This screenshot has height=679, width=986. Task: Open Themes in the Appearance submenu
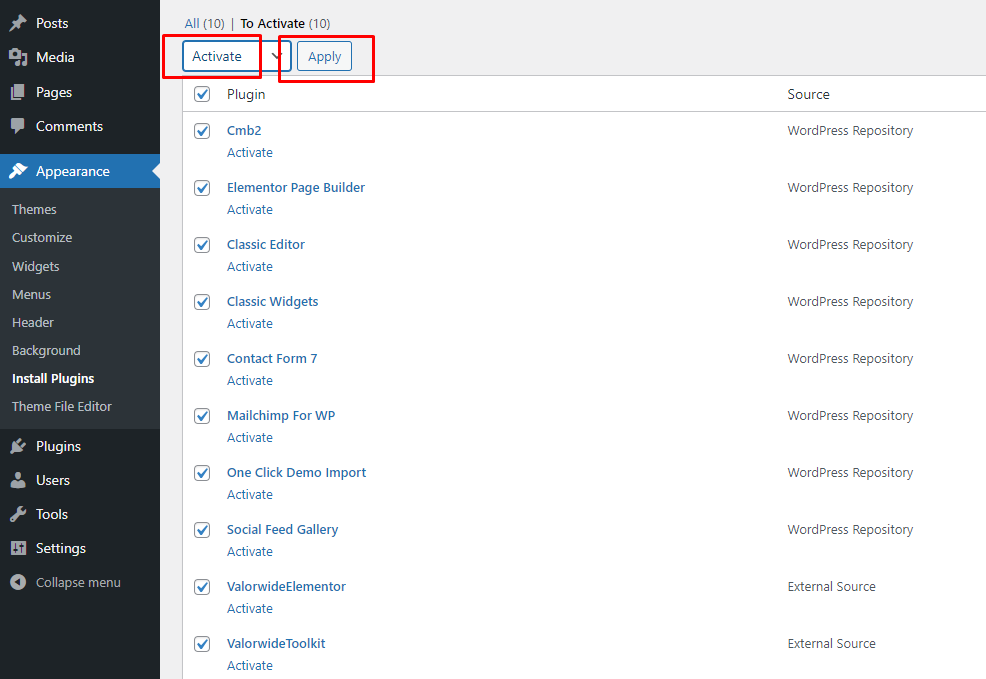(x=34, y=209)
